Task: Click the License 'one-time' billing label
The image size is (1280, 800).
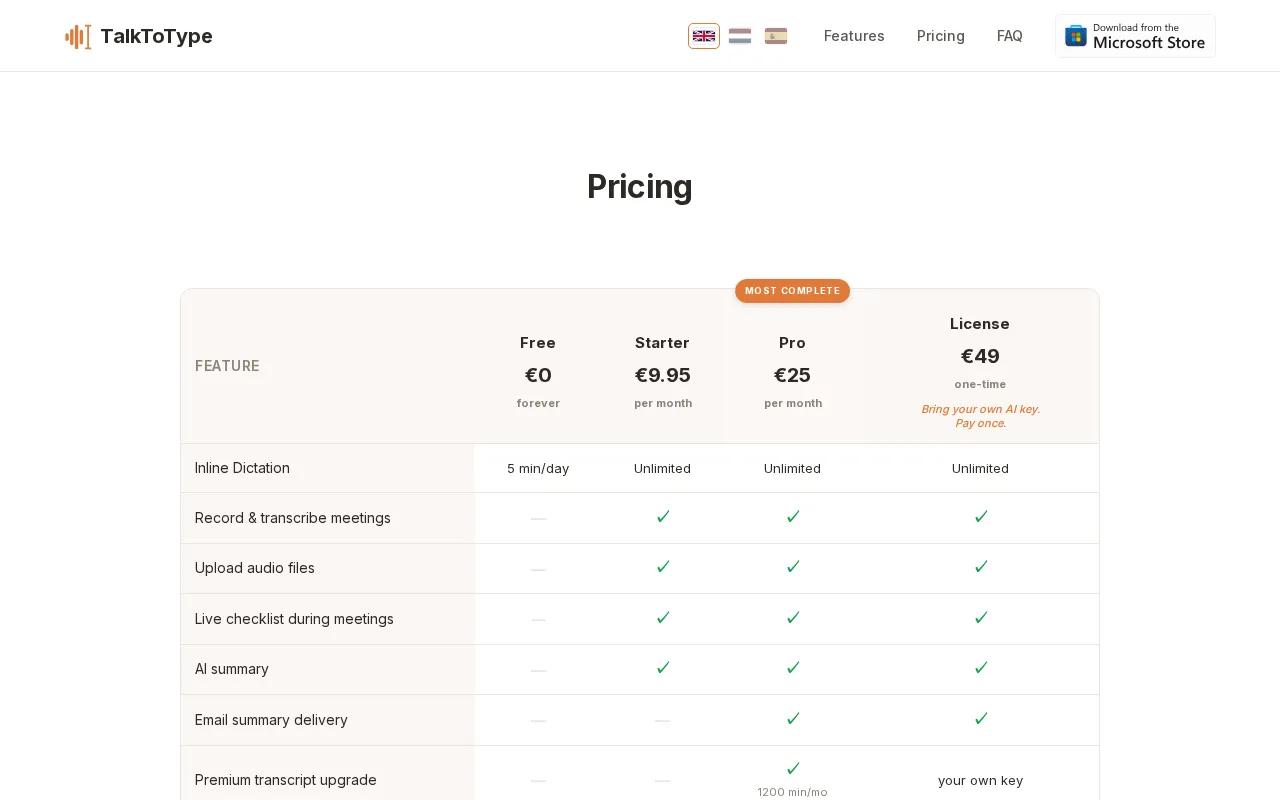Action: click(x=980, y=384)
